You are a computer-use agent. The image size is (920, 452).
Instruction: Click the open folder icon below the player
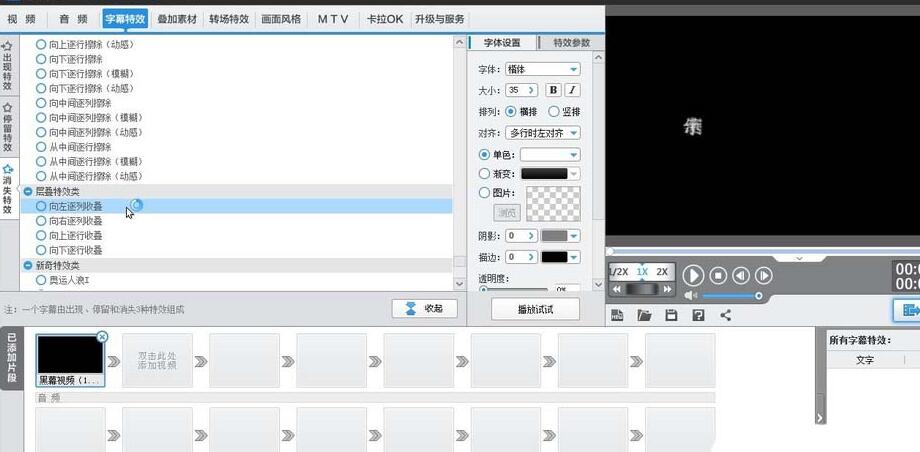tap(644, 315)
